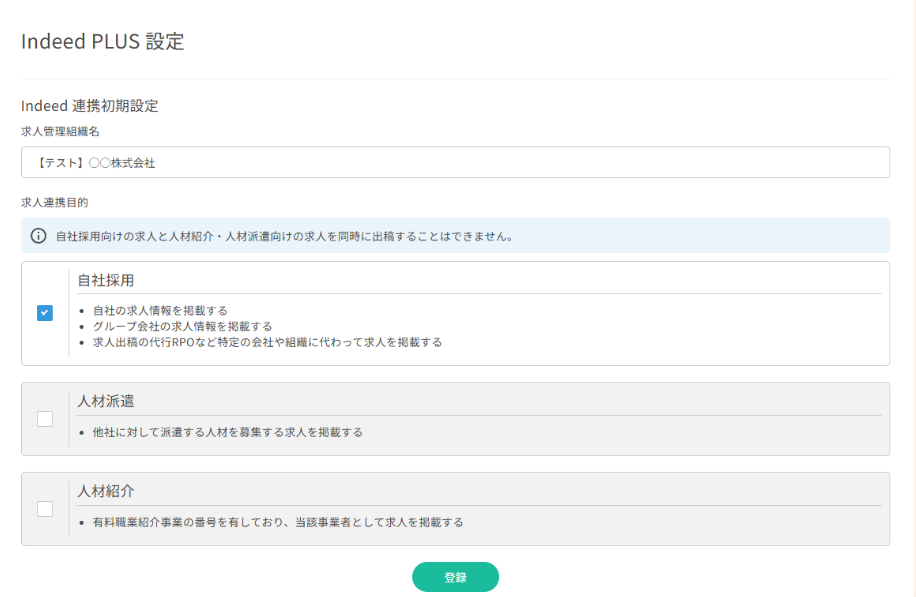Select the 人材派遣 section heading
This screenshot has width=916, height=597.
click(x=106, y=401)
